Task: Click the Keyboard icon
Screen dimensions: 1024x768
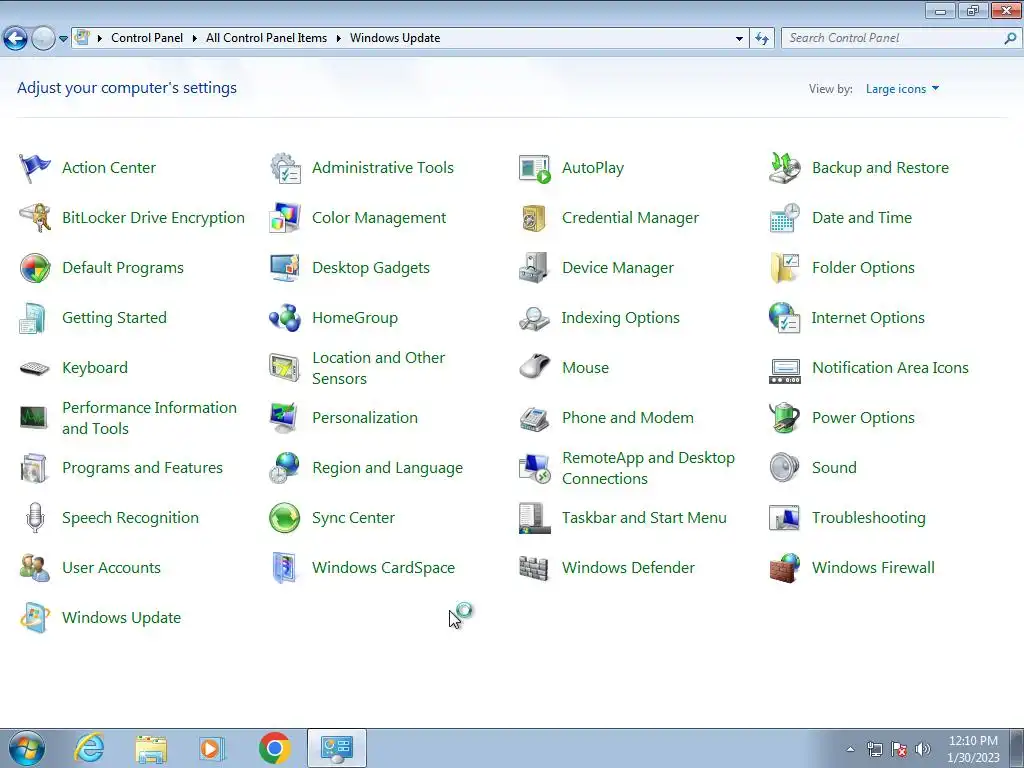Action: coord(35,368)
